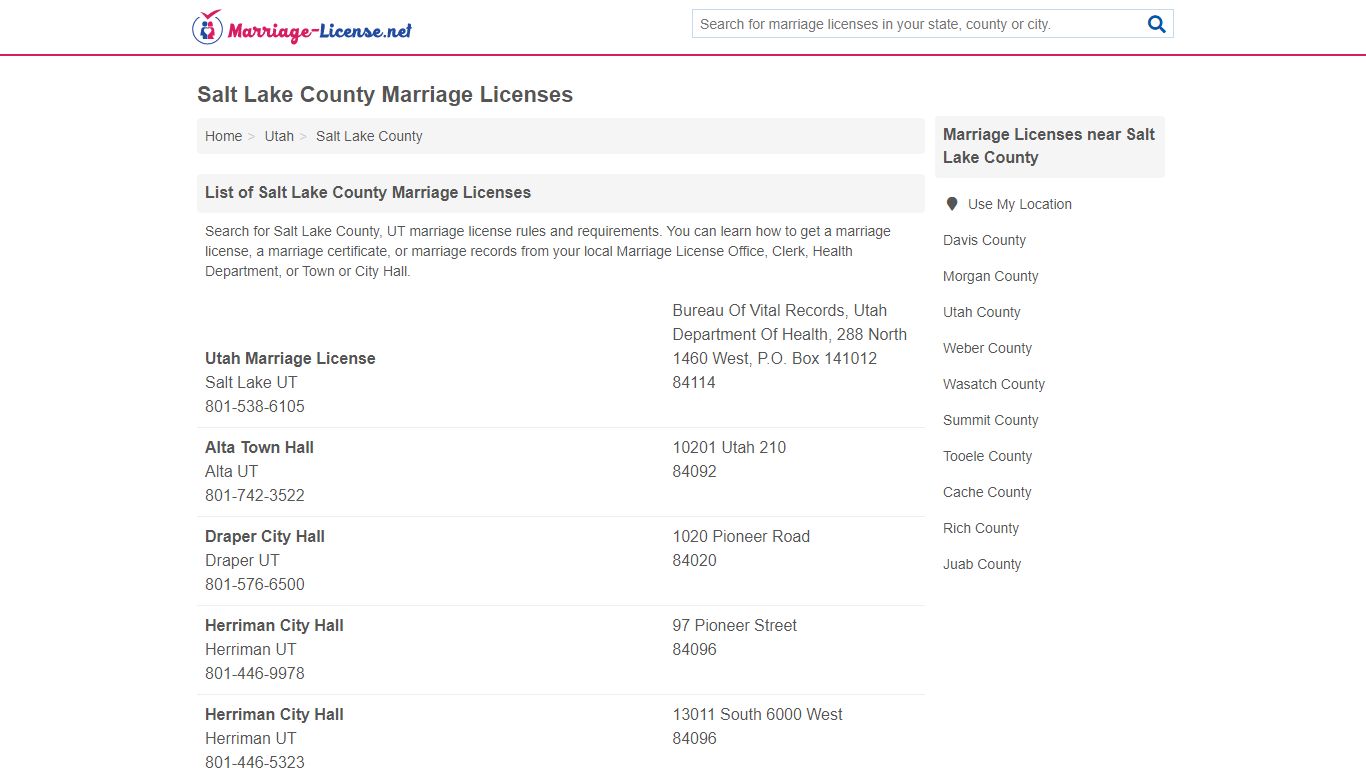
Task: Click zip code 84092
Action: (x=694, y=471)
